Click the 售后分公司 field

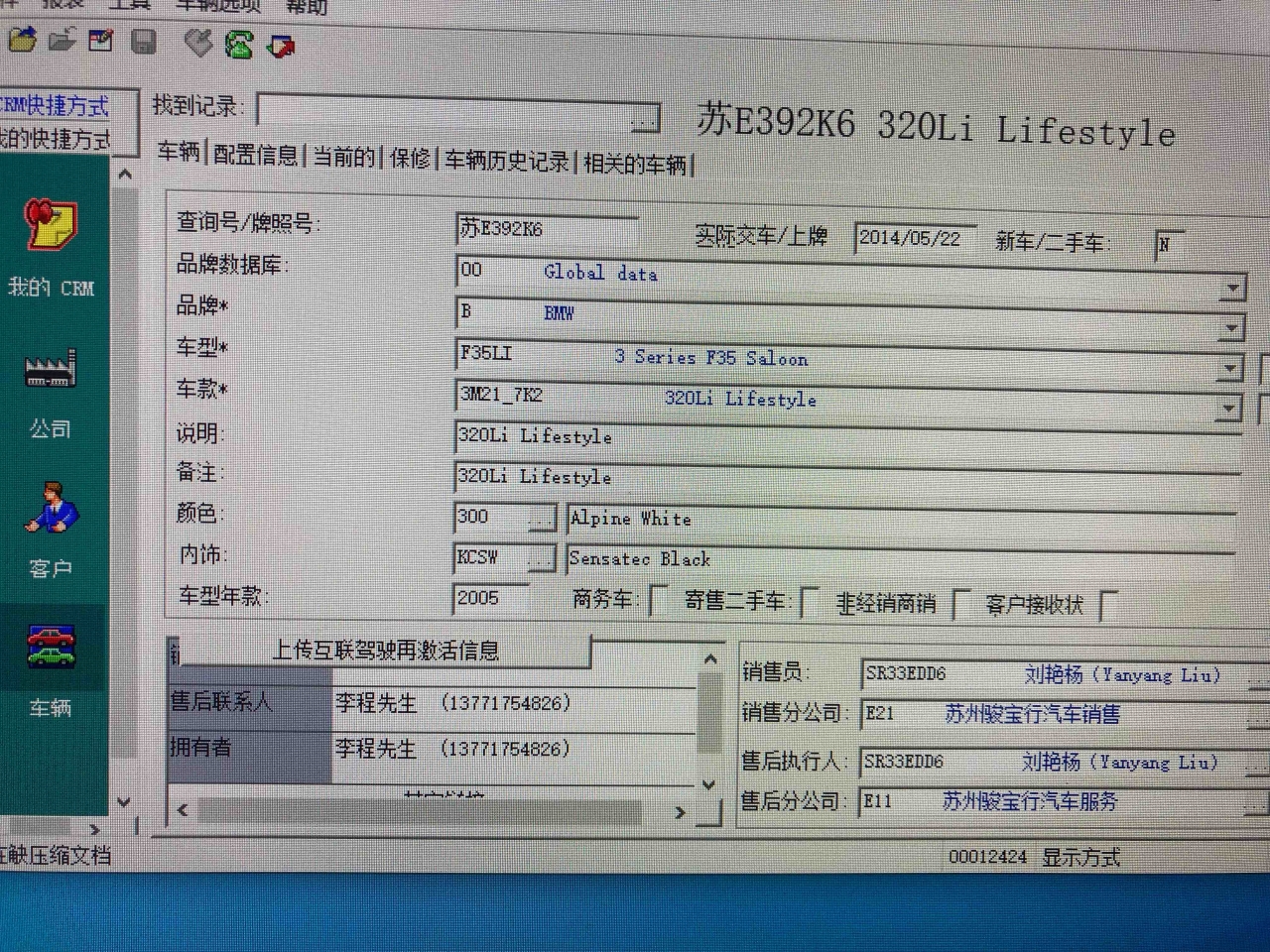[x=1064, y=801]
